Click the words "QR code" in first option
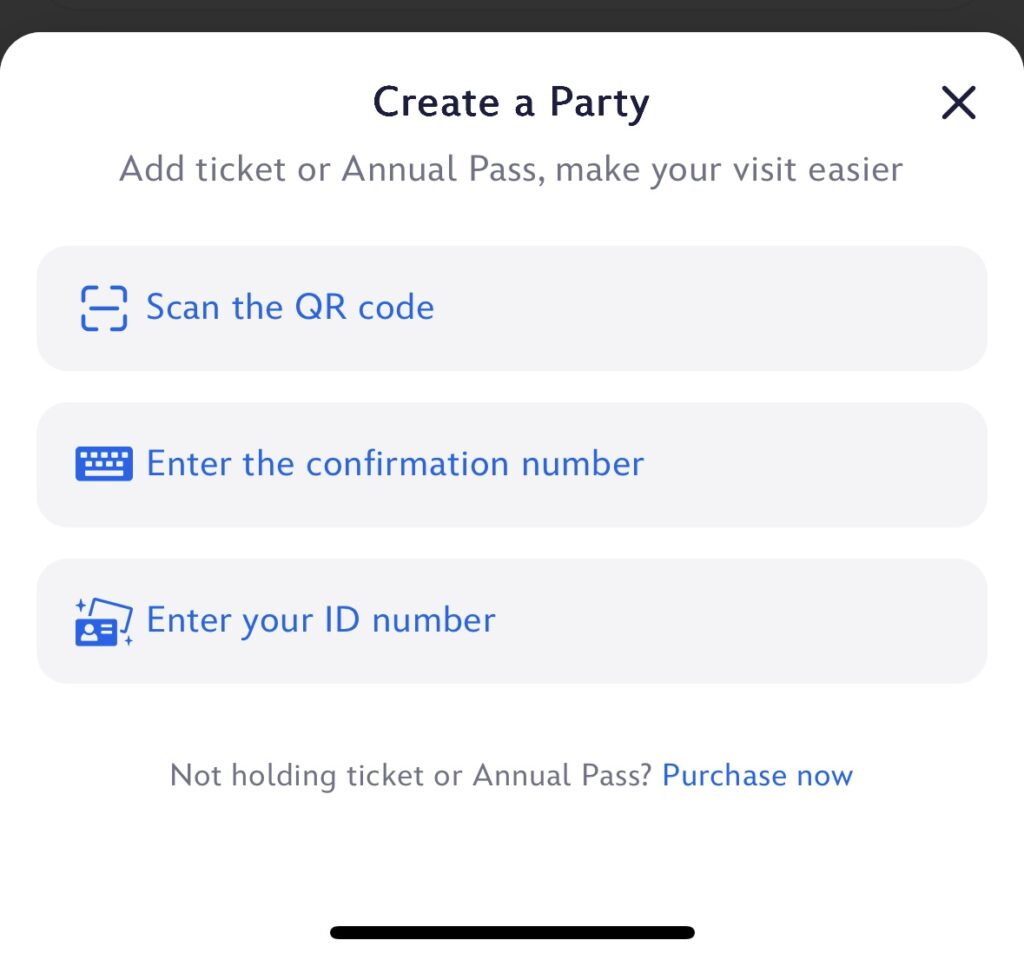 (x=364, y=307)
